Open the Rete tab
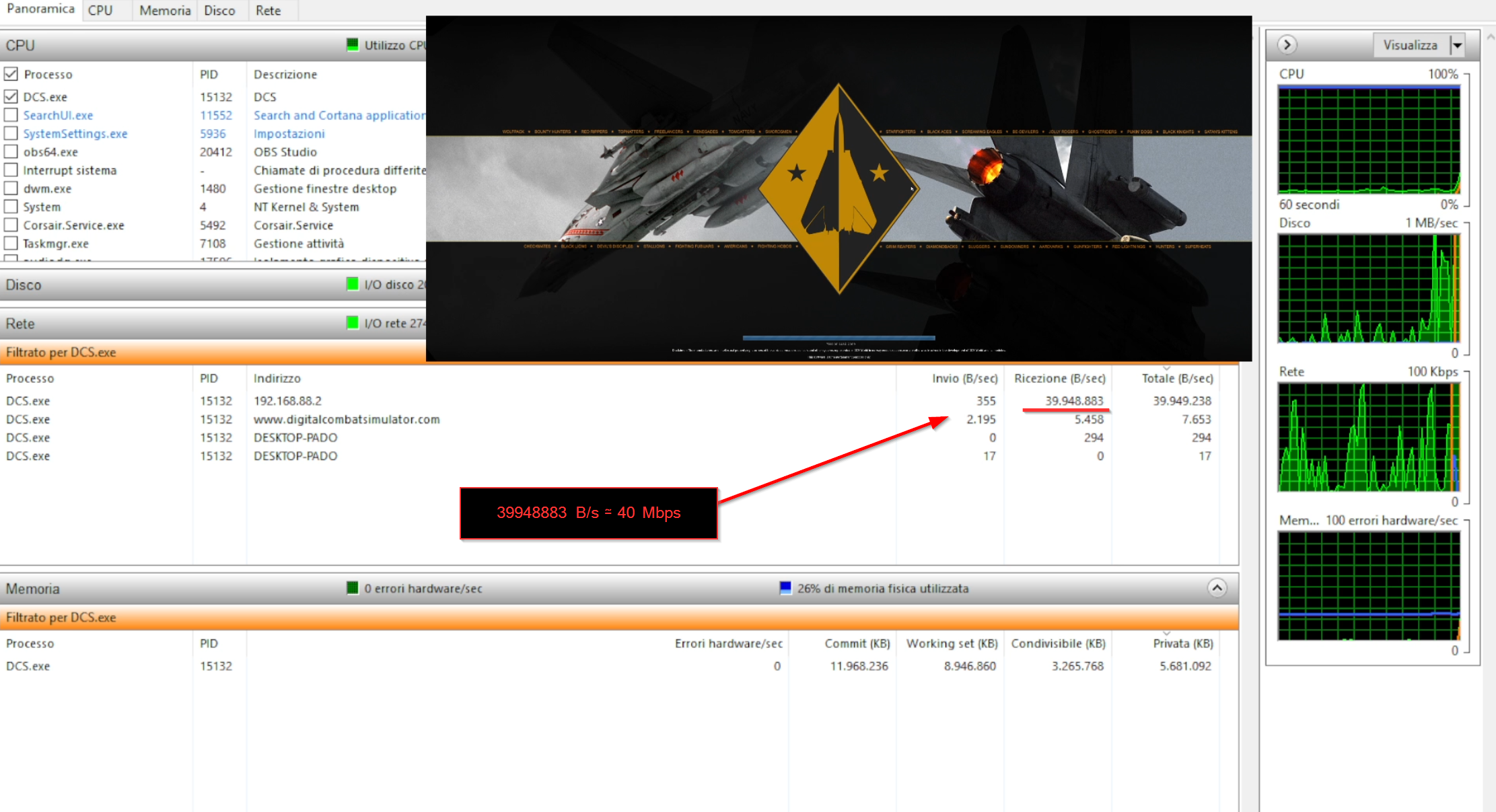Viewport: 1496px width, 812px height. tap(268, 11)
